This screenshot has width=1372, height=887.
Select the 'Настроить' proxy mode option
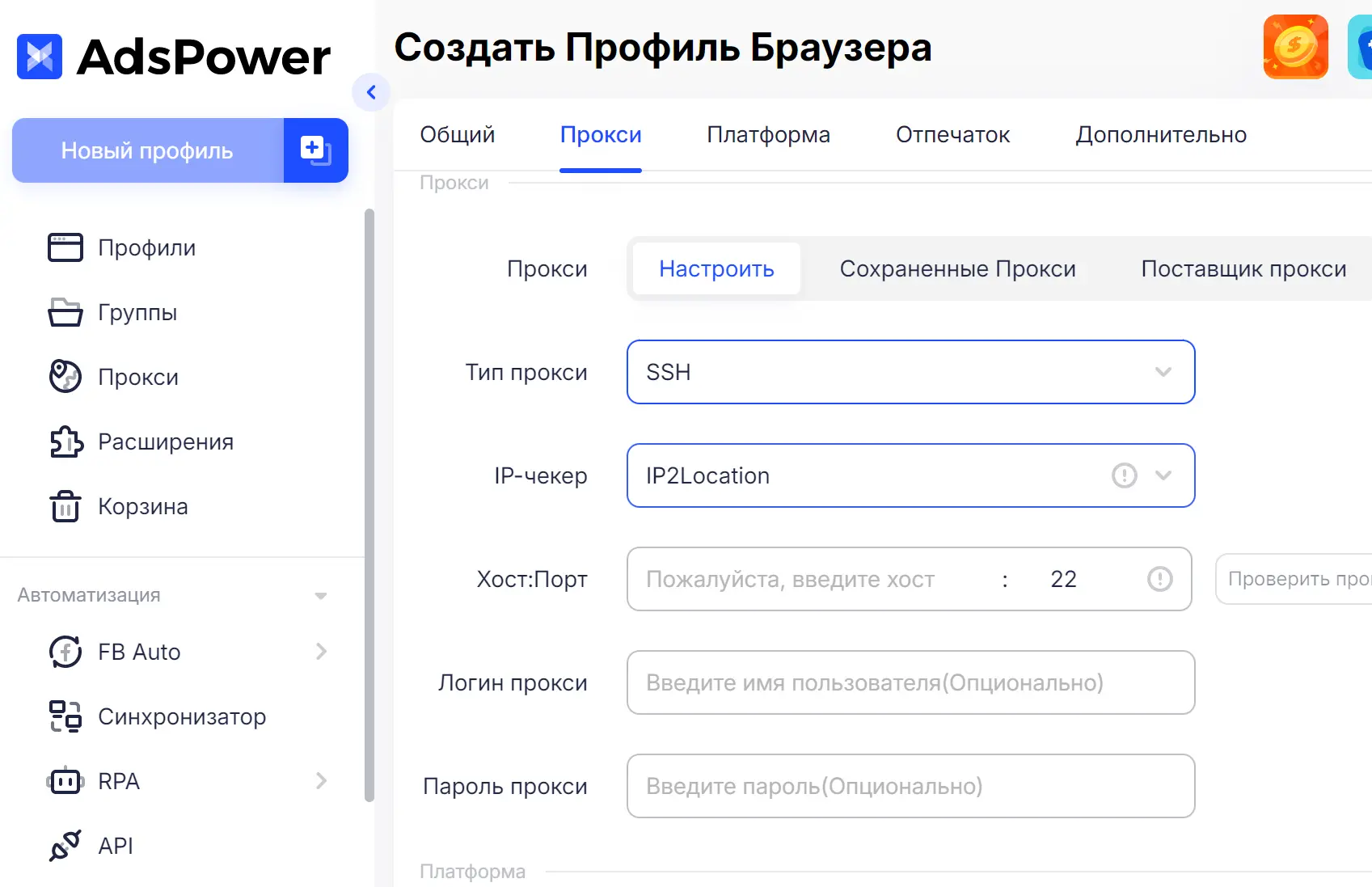[x=716, y=268]
